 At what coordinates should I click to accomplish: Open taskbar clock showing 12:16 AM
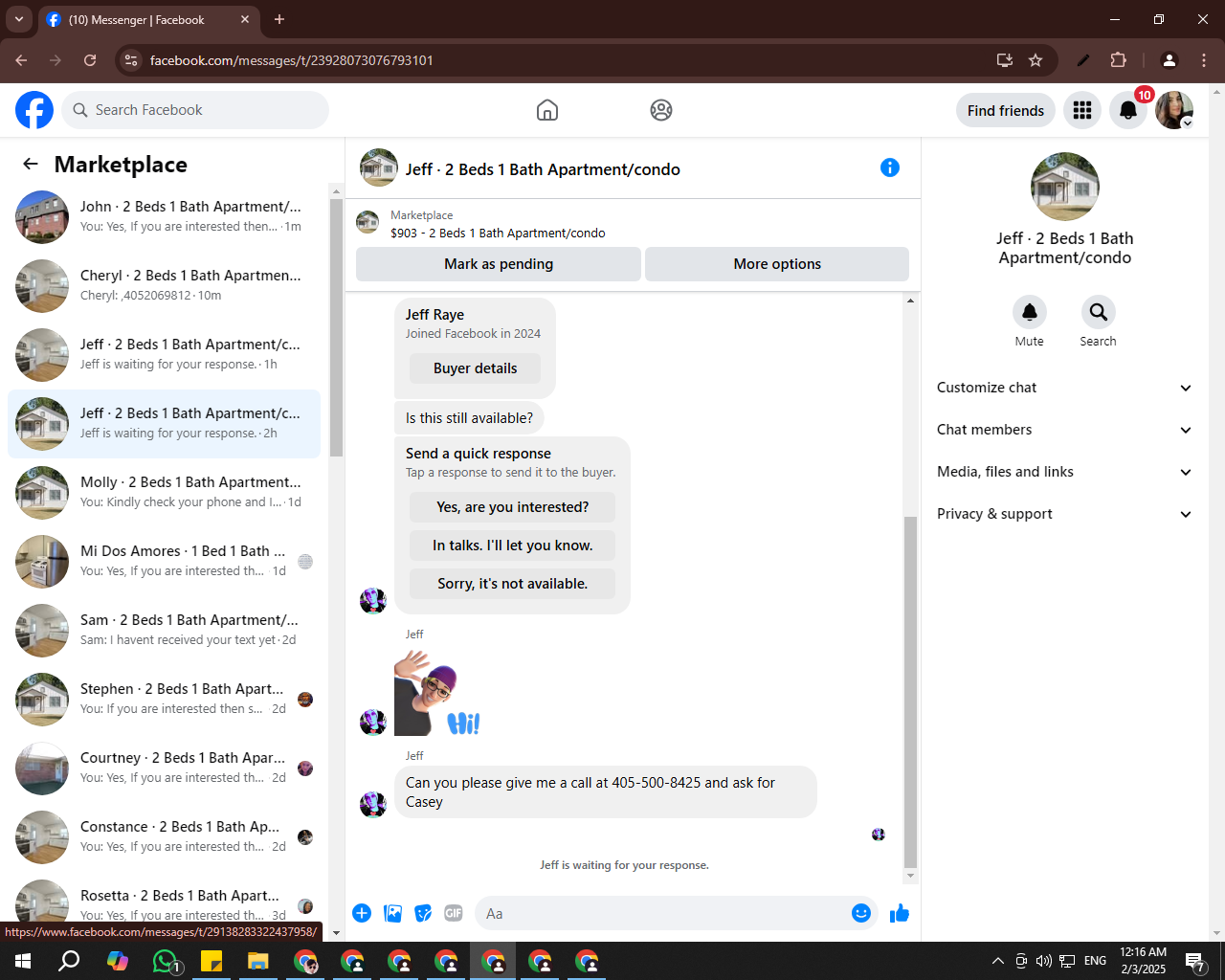click(1143, 961)
